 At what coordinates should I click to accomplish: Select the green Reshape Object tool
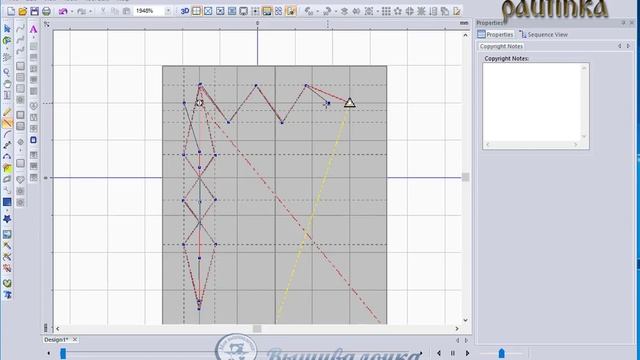point(7,40)
